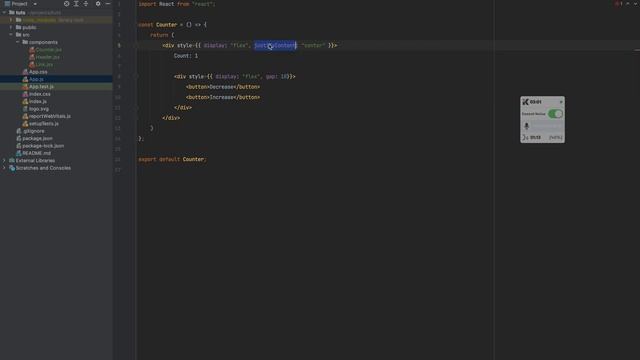Expand Scratches and Consoles arrow
The width and height of the screenshot is (640, 360).
[x=4, y=168]
